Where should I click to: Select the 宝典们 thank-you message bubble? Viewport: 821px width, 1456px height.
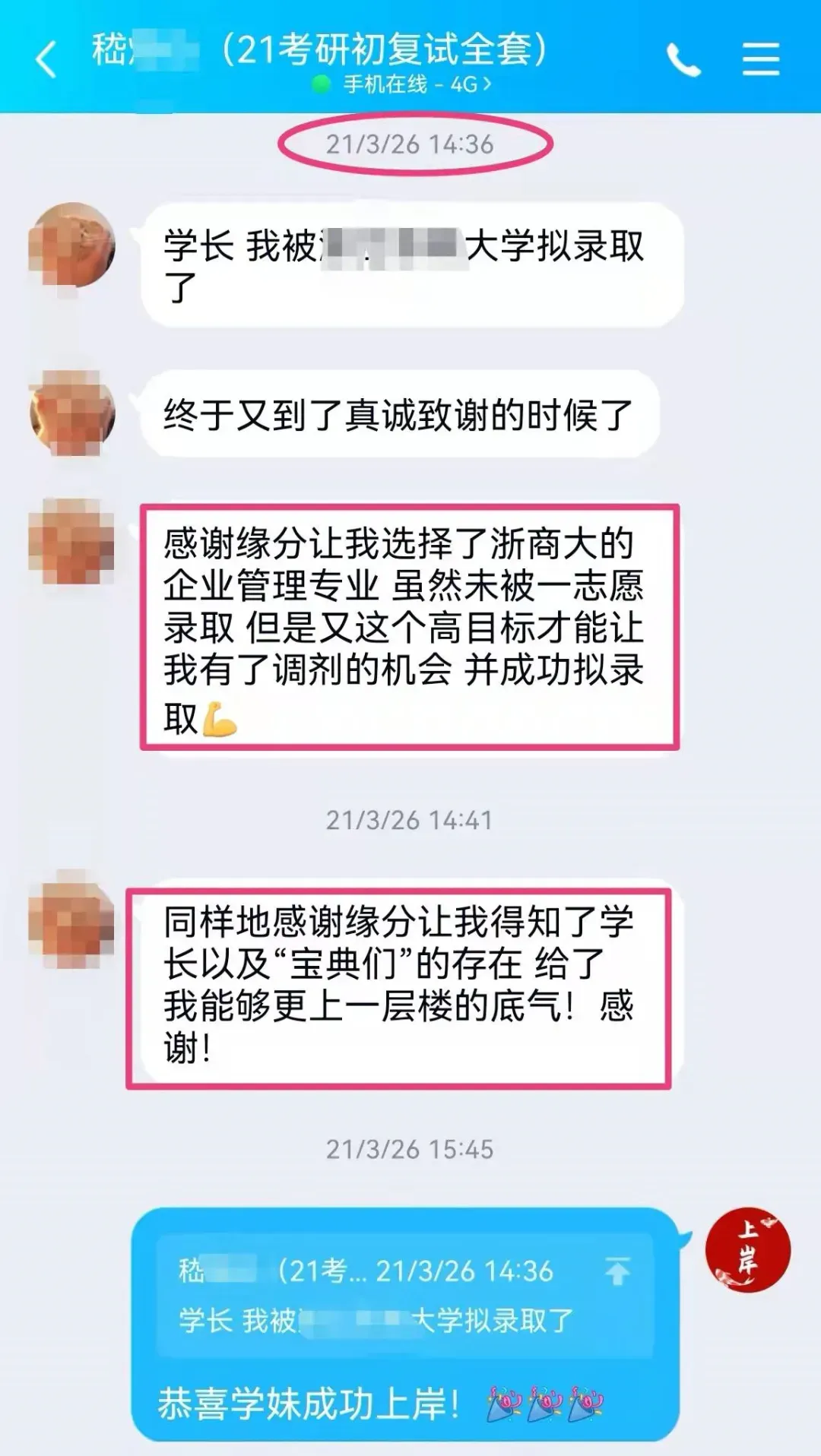click(x=399, y=988)
